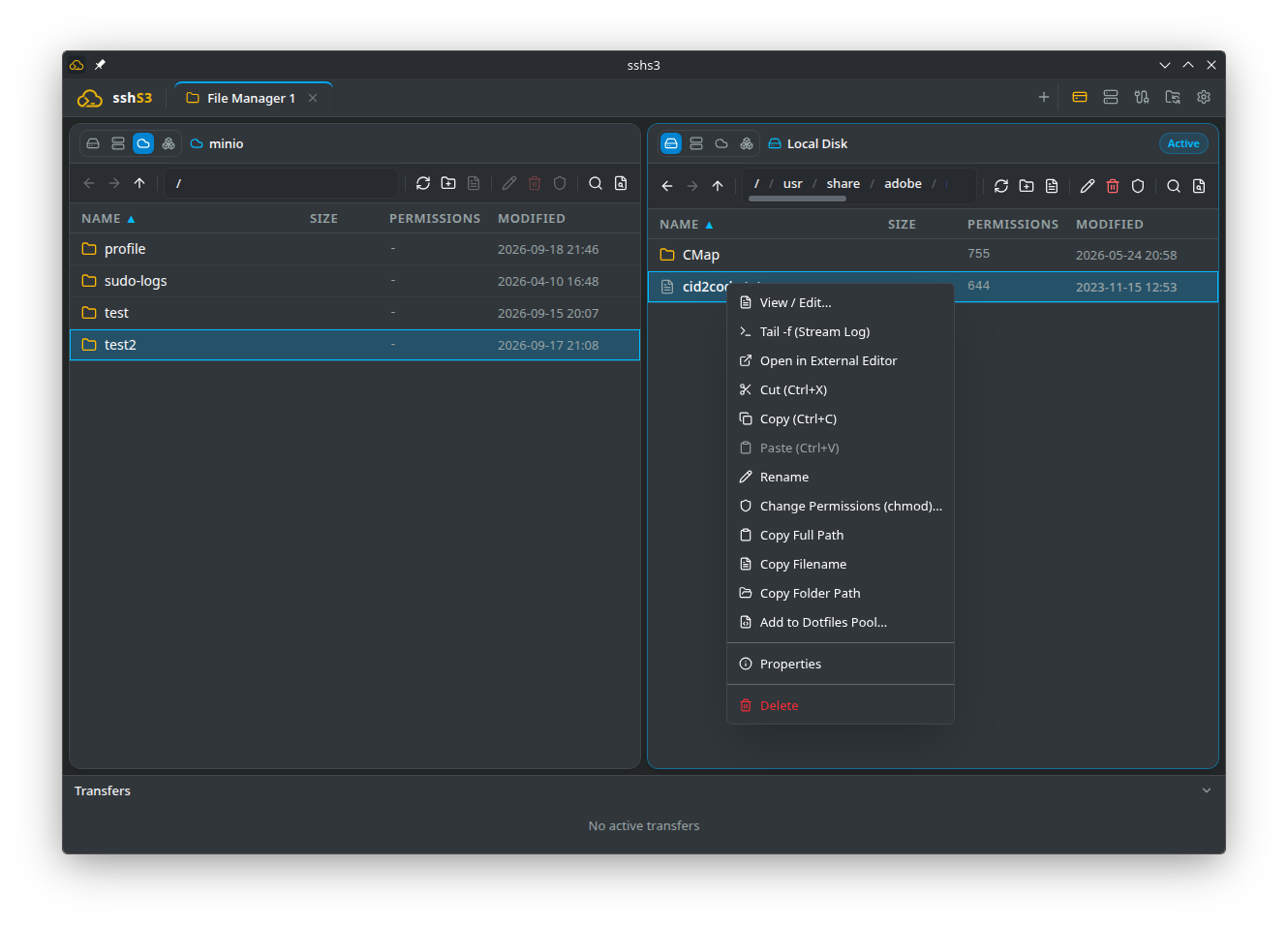Click Delete in the context menu
This screenshot has height=928, width=1288.
tap(841, 705)
